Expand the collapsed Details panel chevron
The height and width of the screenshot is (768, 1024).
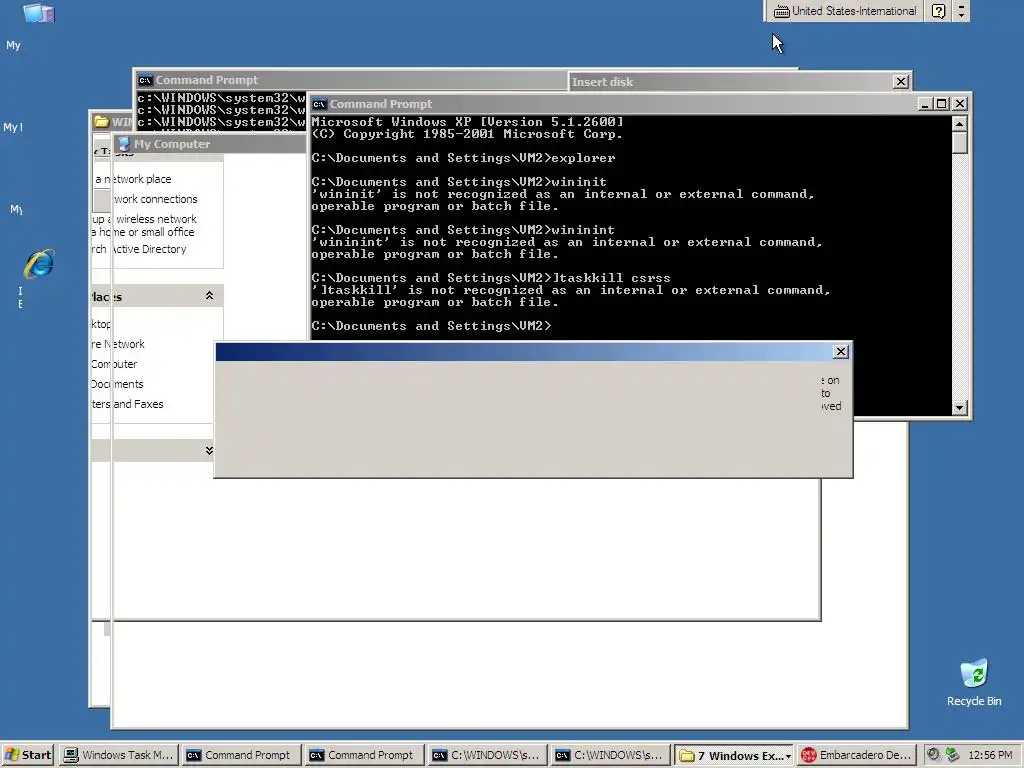(209, 451)
